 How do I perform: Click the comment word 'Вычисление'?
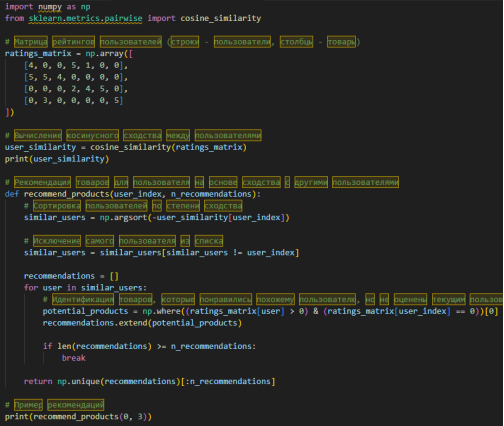point(38,135)
